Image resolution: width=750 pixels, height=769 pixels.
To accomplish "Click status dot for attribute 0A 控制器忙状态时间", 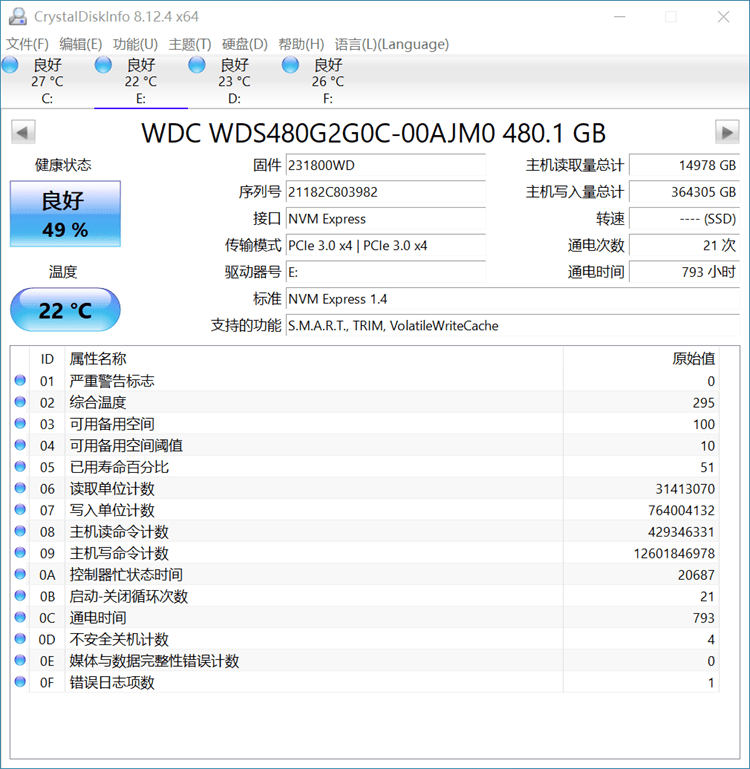I will click(20, 574).
